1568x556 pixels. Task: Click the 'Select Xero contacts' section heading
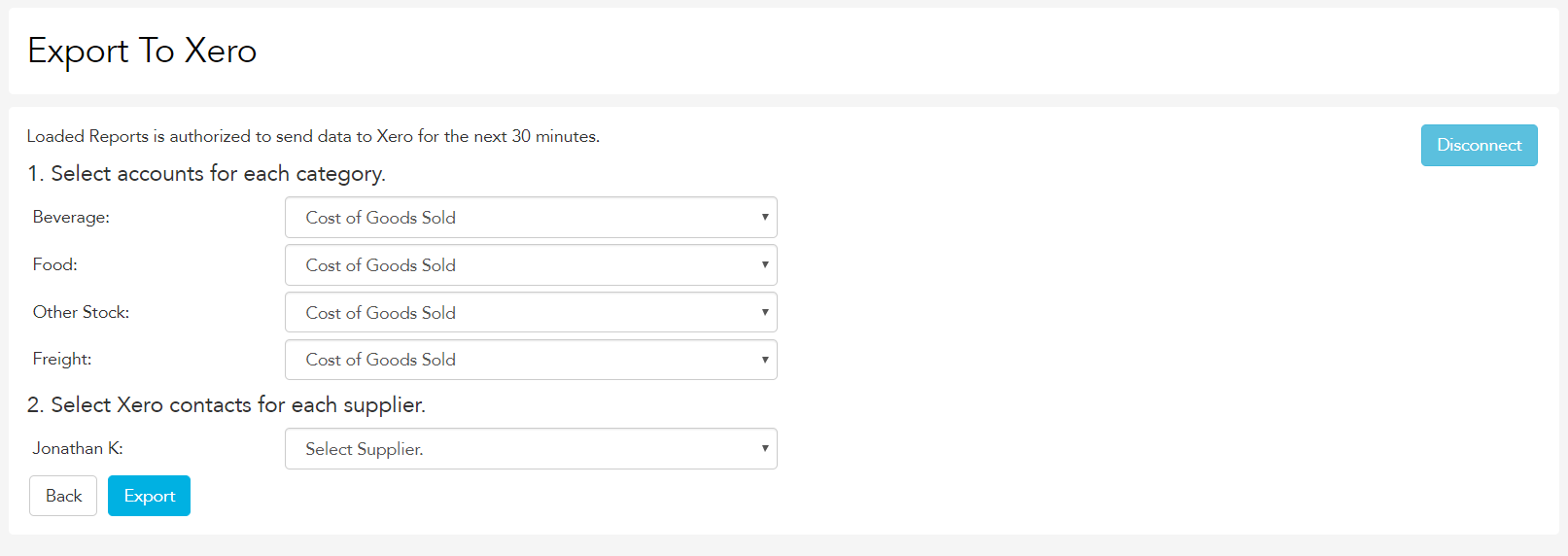pyautogui.click(x=226, y=404)
